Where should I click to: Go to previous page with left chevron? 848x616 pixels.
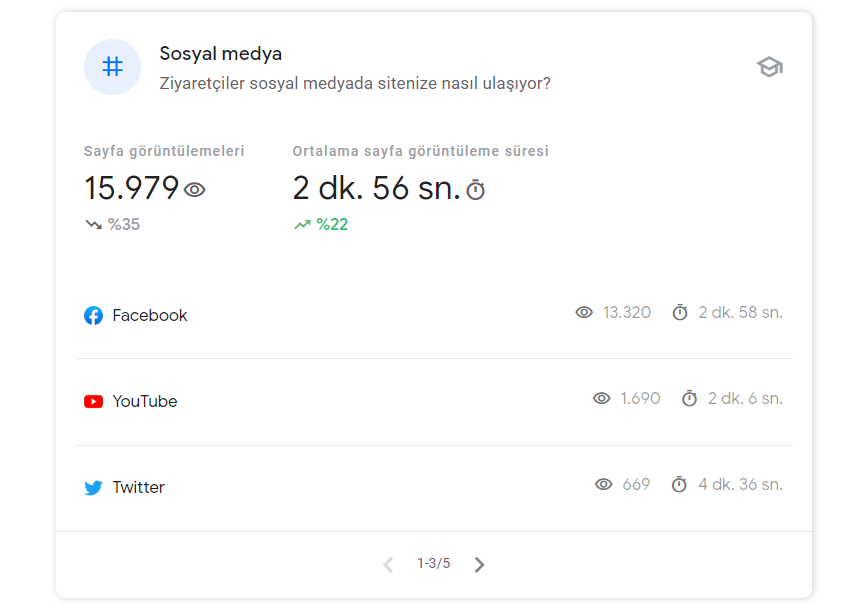(388, 564)
